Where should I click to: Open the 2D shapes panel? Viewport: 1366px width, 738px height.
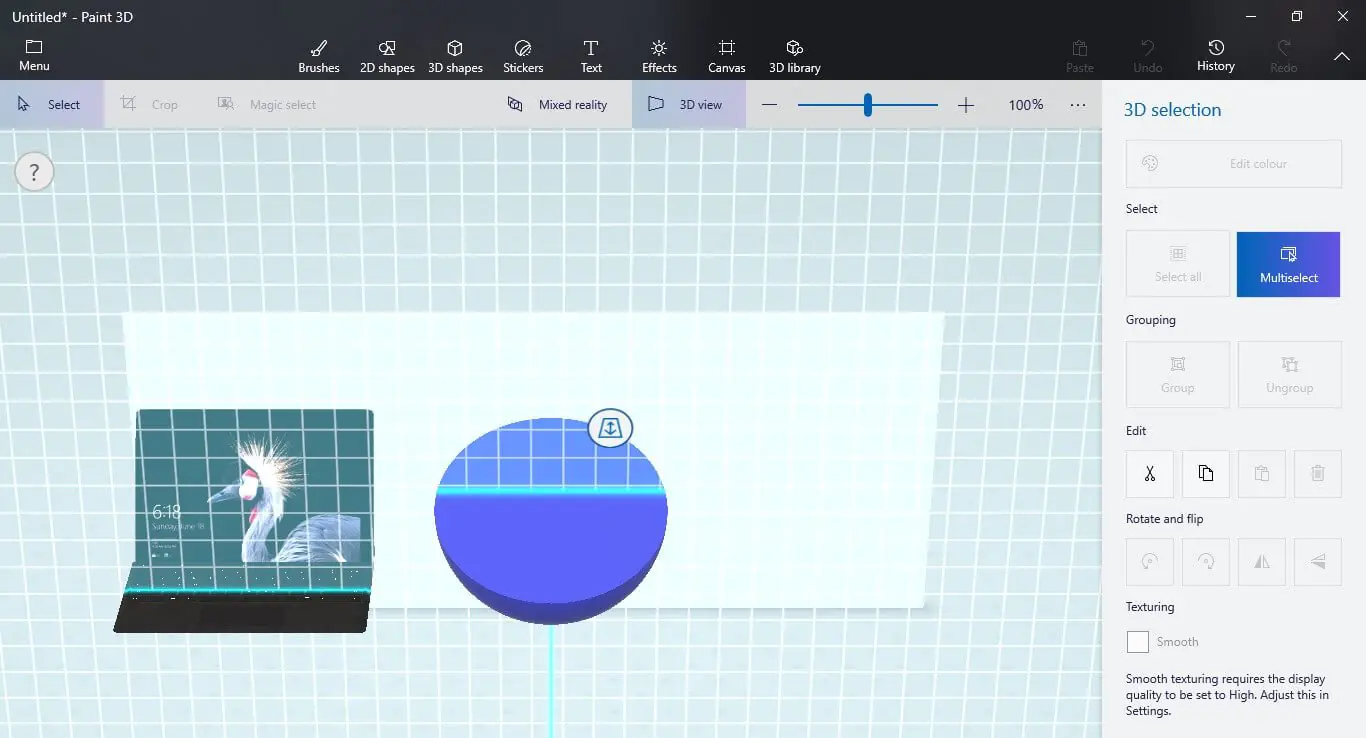pos(387,56)
